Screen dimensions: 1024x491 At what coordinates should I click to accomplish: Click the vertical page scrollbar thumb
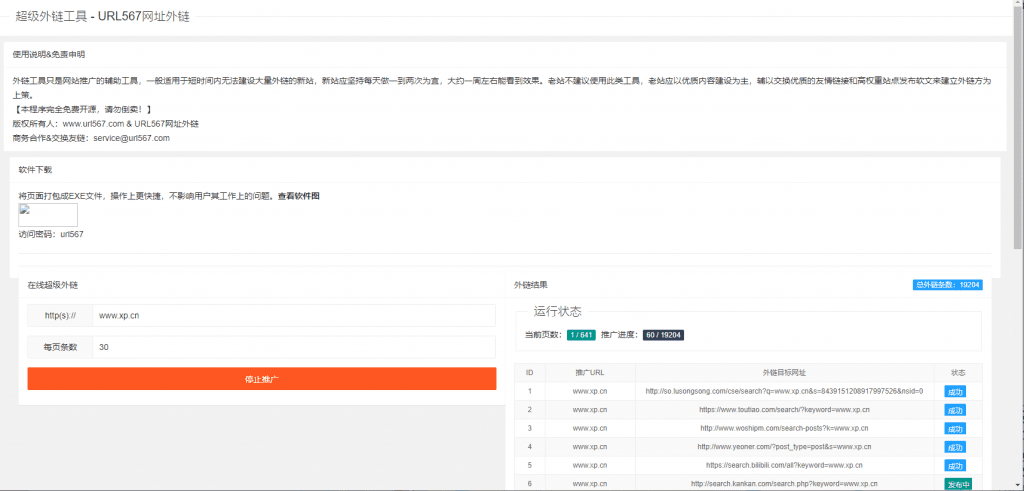click(1017, 120)
